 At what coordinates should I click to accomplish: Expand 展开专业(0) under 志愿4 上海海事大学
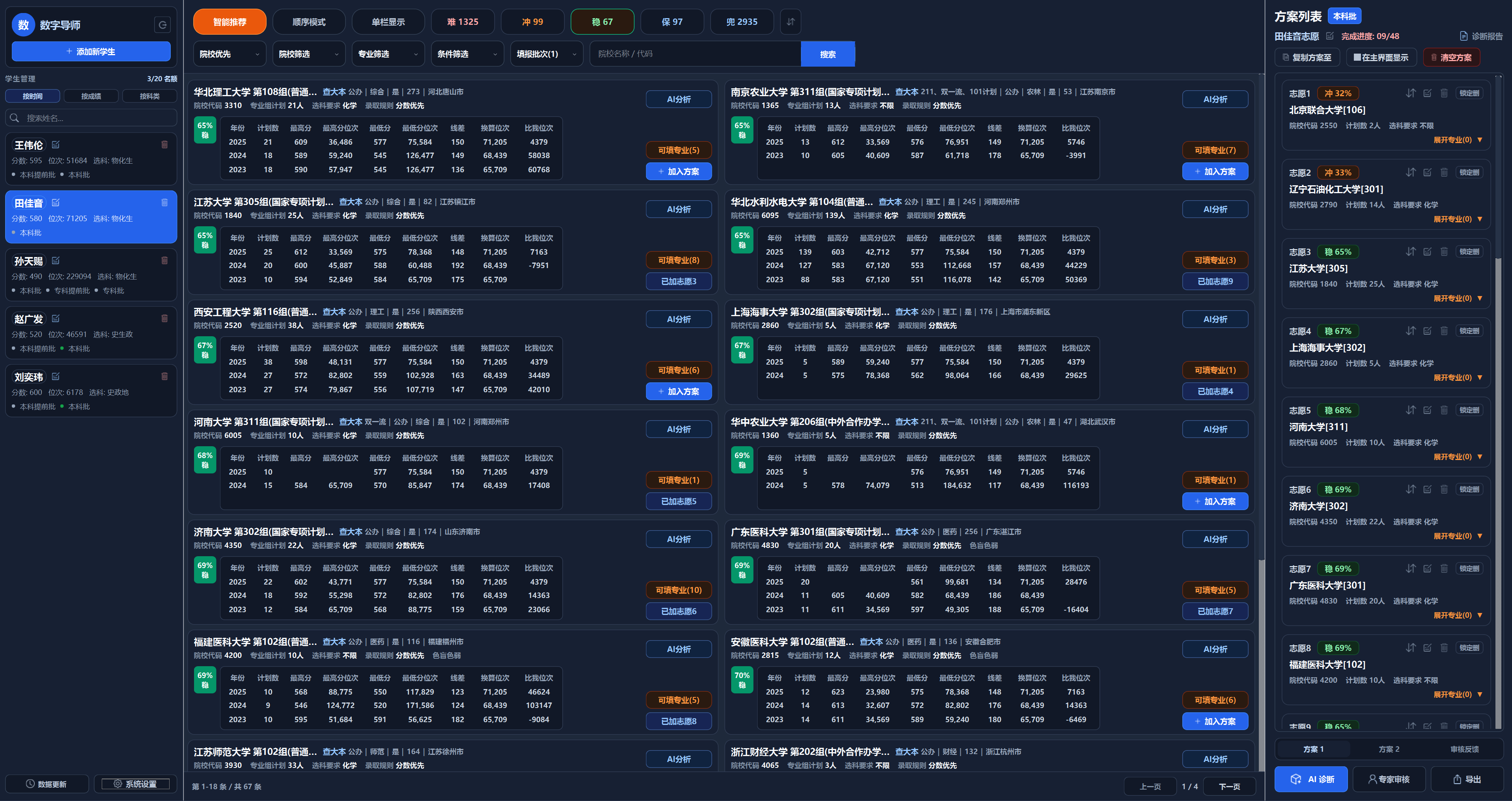point(1458,377)
